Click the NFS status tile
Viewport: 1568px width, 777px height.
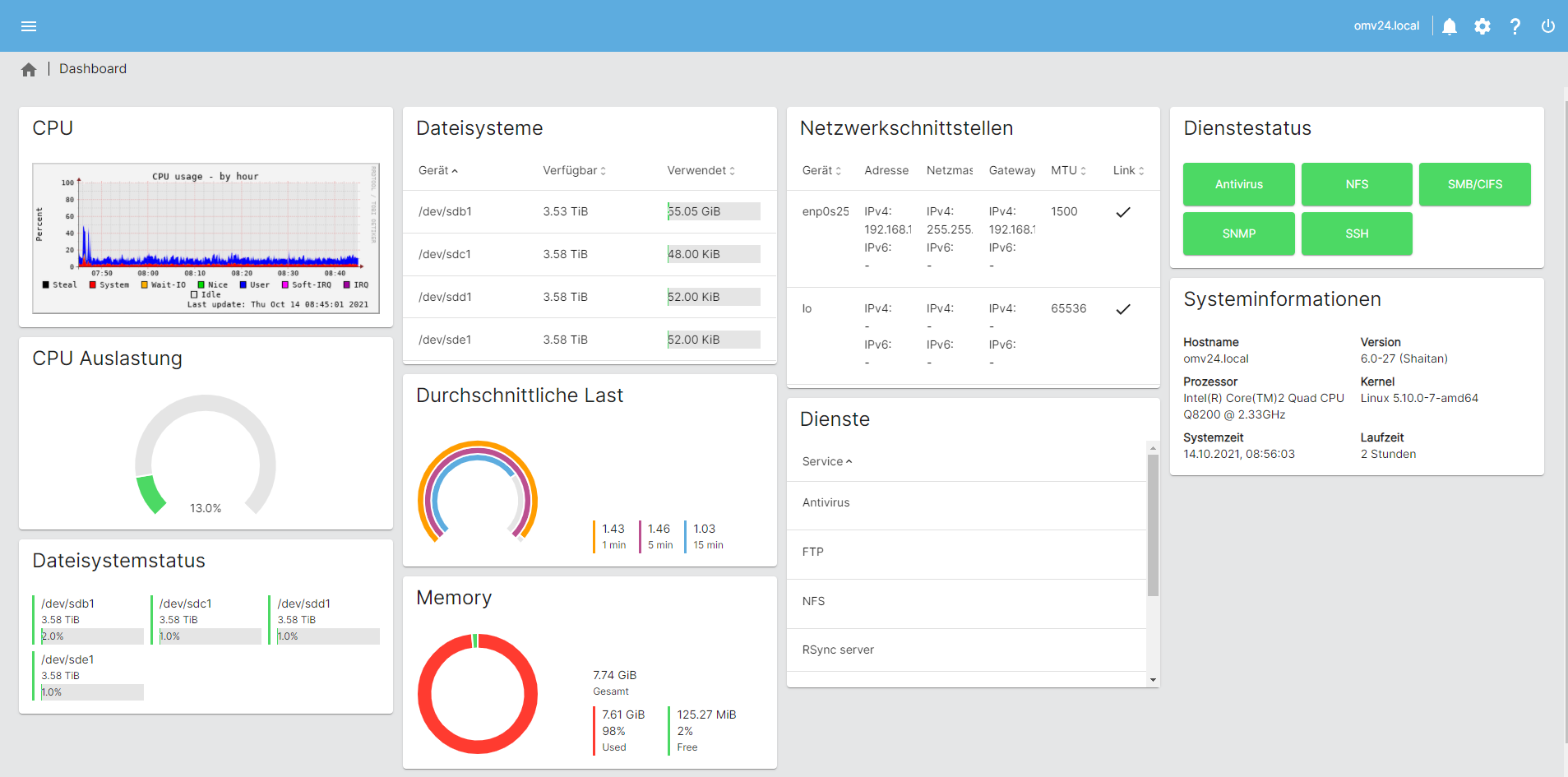click(1357, 184)
